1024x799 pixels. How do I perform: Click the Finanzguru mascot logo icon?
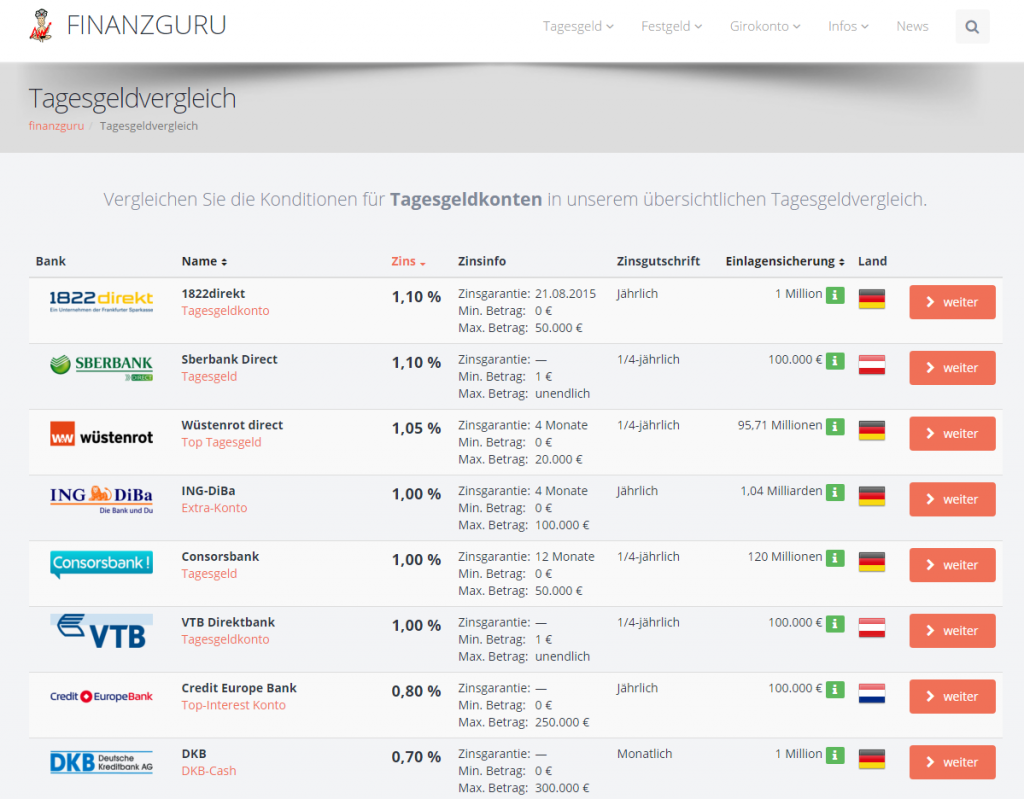click(41, 26)
